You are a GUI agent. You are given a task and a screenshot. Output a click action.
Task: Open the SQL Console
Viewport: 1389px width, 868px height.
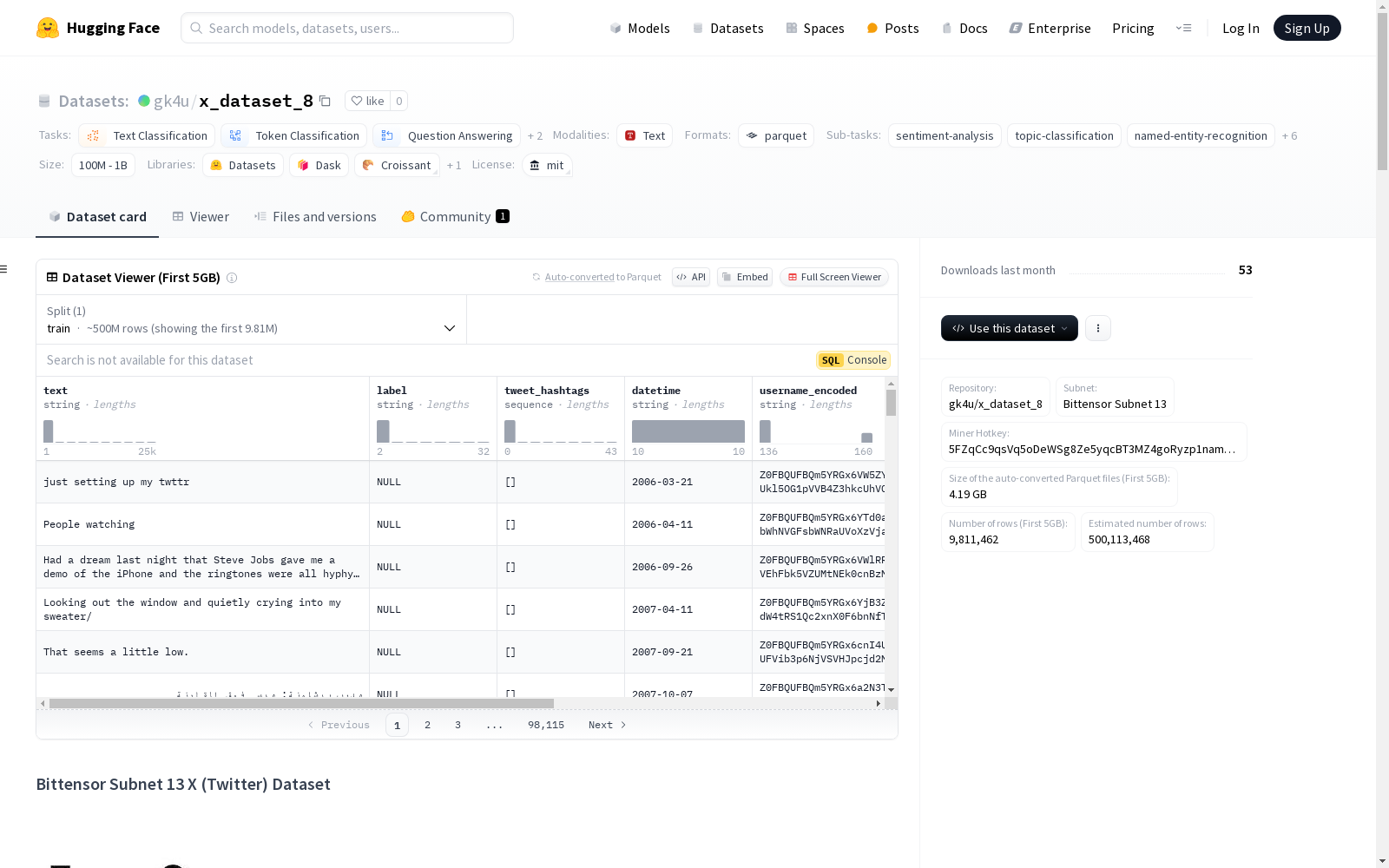[853, 360]
